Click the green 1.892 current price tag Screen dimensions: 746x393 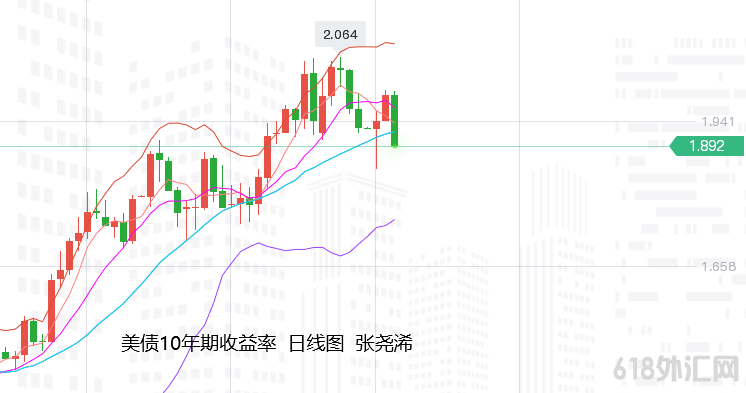tap(707, 146)
